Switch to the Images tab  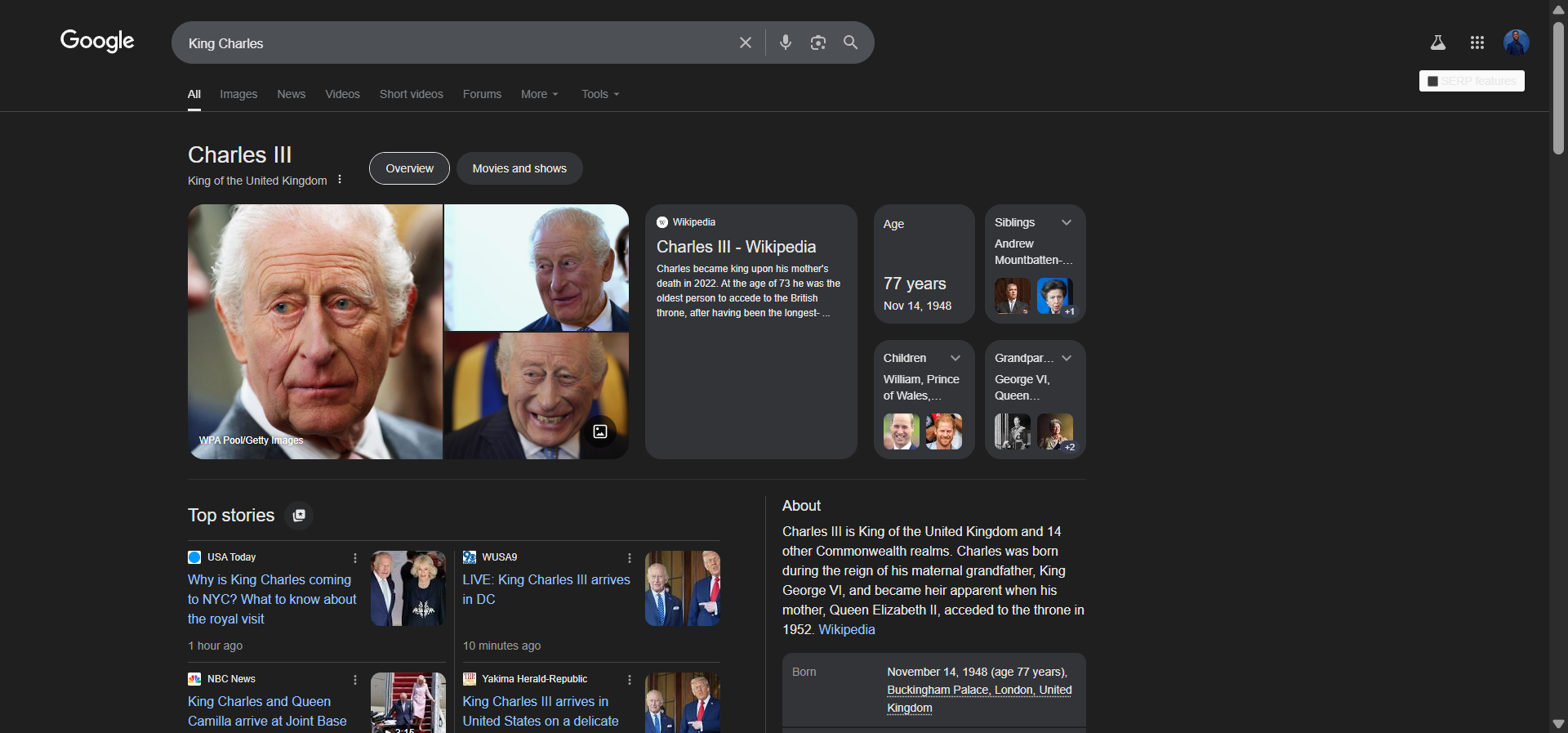(x=238, y=94)
